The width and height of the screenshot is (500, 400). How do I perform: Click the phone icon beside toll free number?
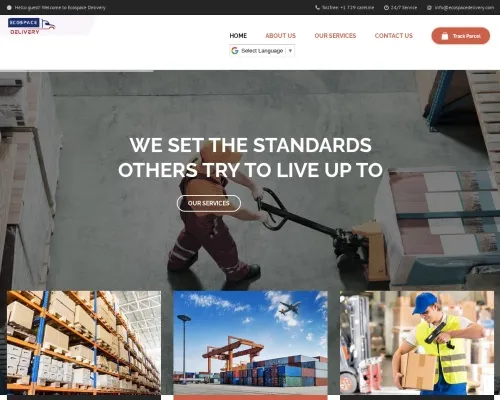(x=317, y=7)
